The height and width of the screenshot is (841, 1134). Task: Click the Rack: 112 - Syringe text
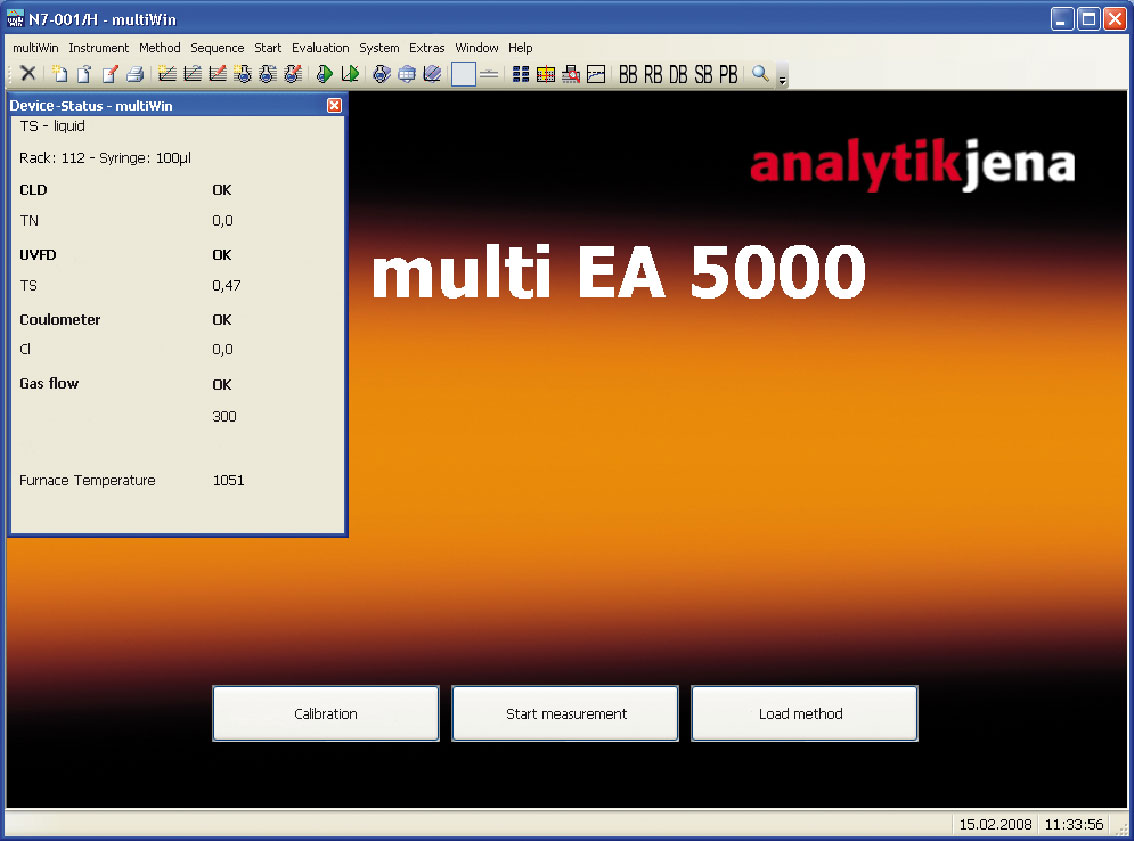pos(105,158)
